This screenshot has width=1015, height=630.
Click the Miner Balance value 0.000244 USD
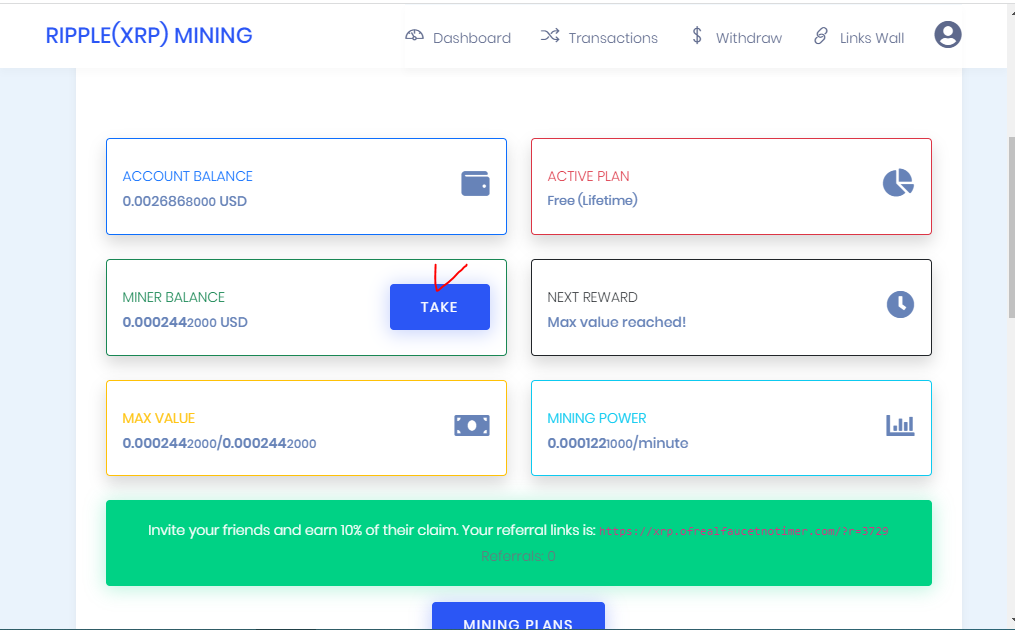click(185, 322)
